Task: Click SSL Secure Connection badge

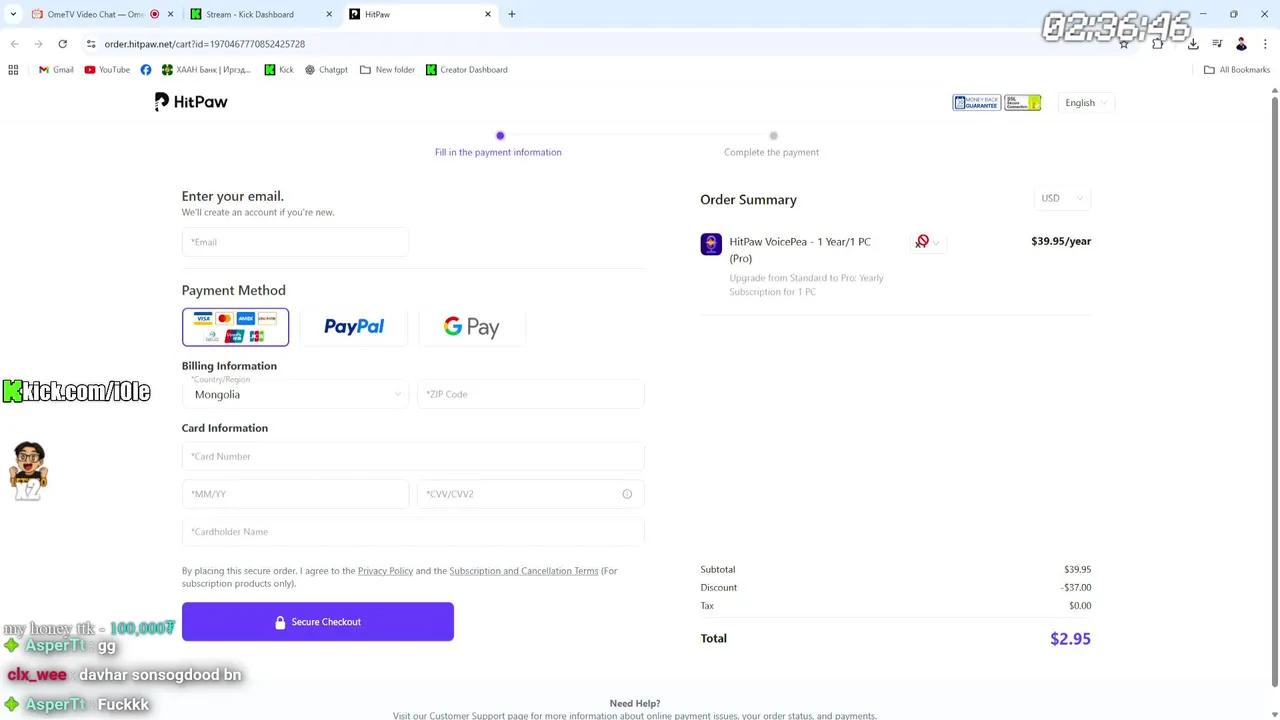Action: click(x=1022, y=103)
